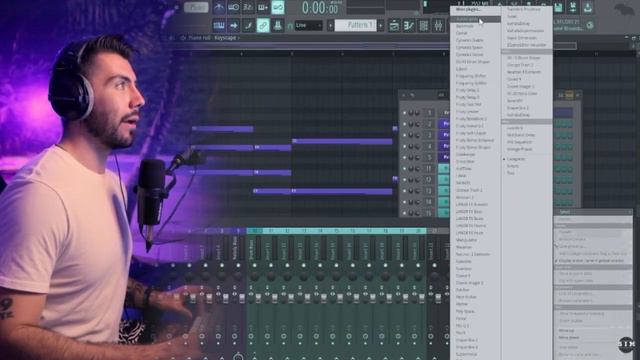Open the playlist view icon
Viewport: 640px width, 360px height.
tap(394, 26)
